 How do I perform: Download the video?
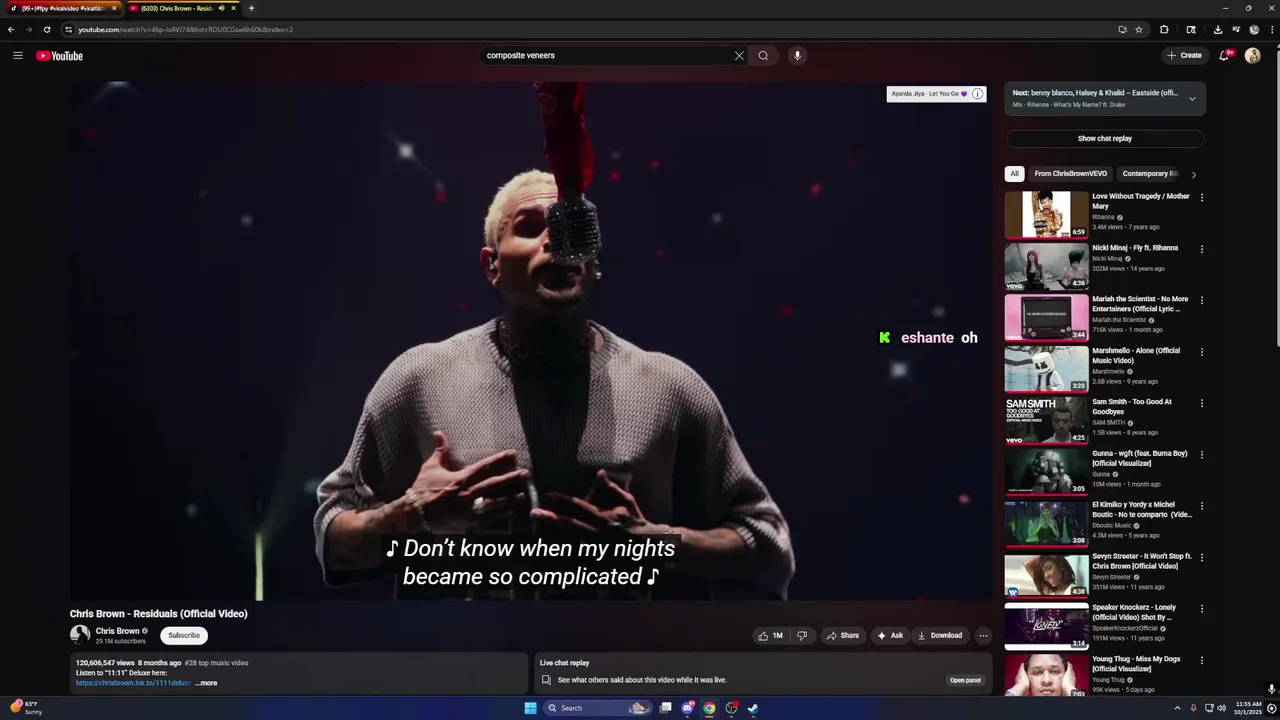point(940,635)
